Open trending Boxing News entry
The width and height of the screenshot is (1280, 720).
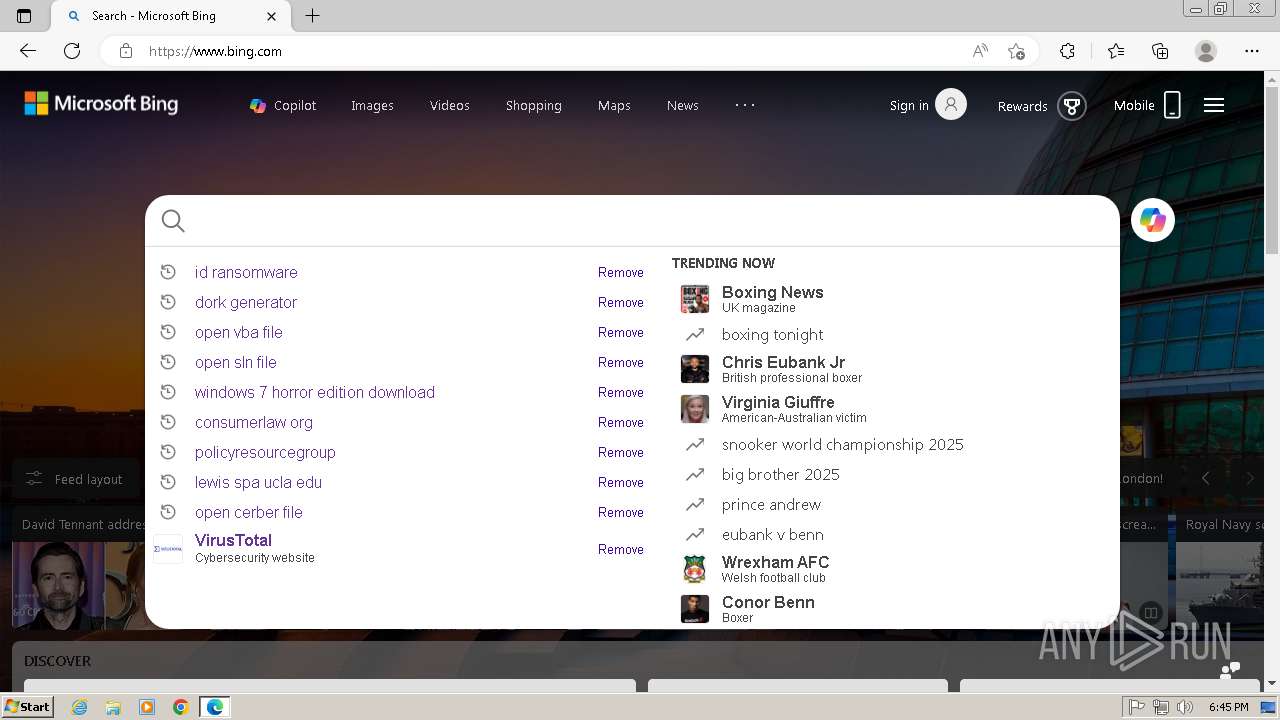pos(772,298)
